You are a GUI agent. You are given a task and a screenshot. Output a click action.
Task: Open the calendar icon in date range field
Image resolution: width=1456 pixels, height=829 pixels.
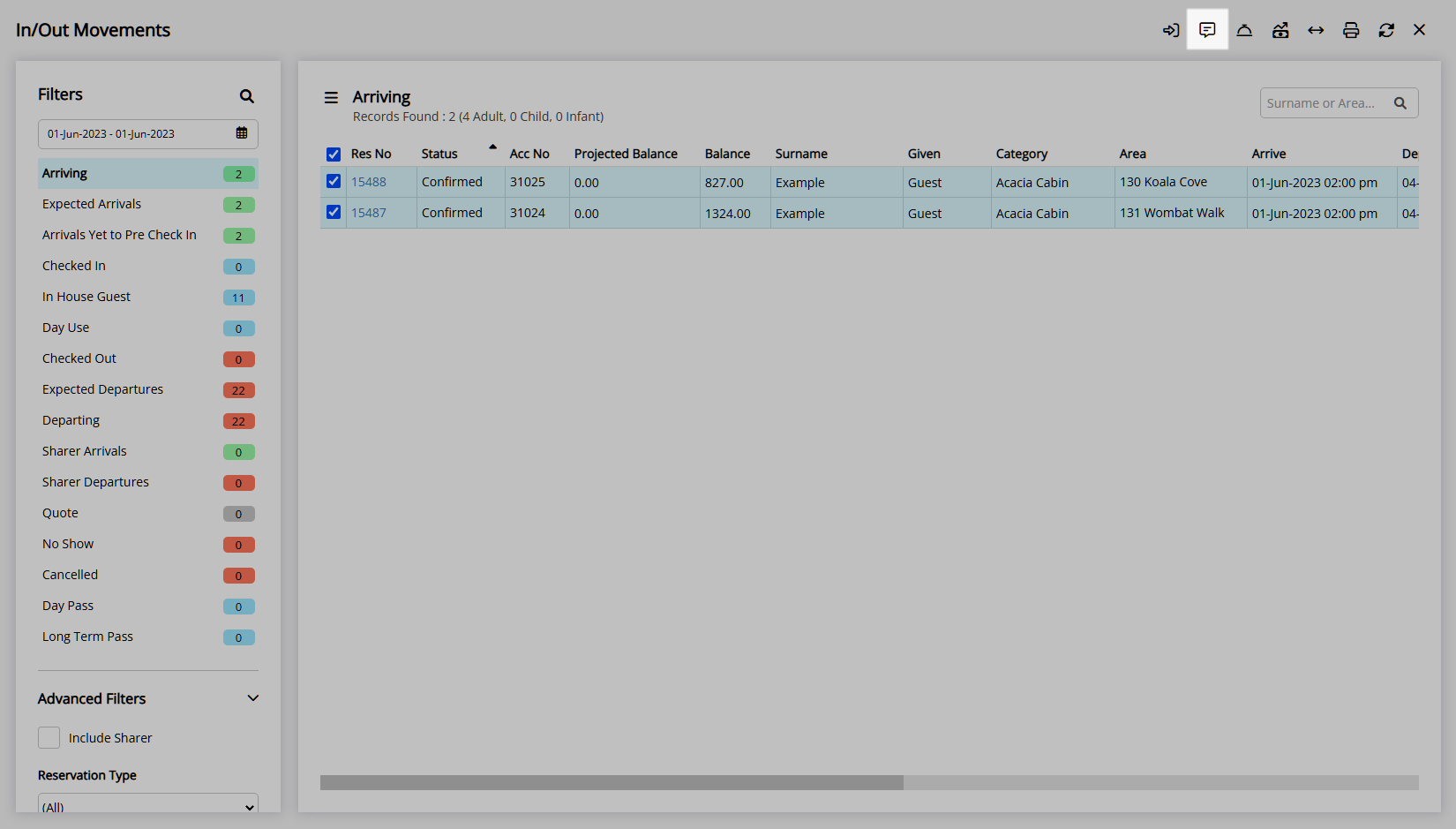coord(242,133)
